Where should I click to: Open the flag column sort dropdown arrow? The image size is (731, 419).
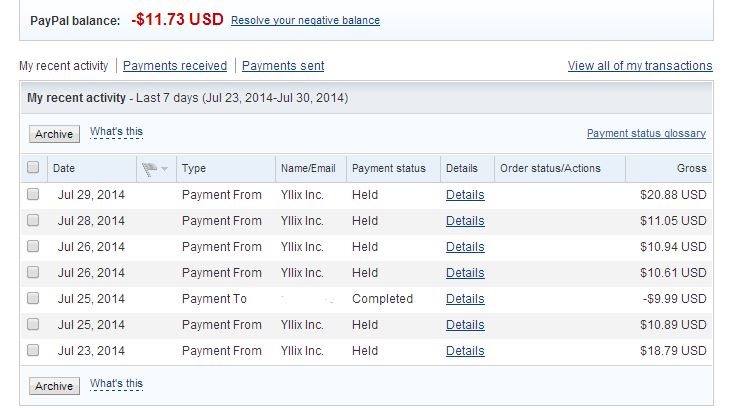164,169
